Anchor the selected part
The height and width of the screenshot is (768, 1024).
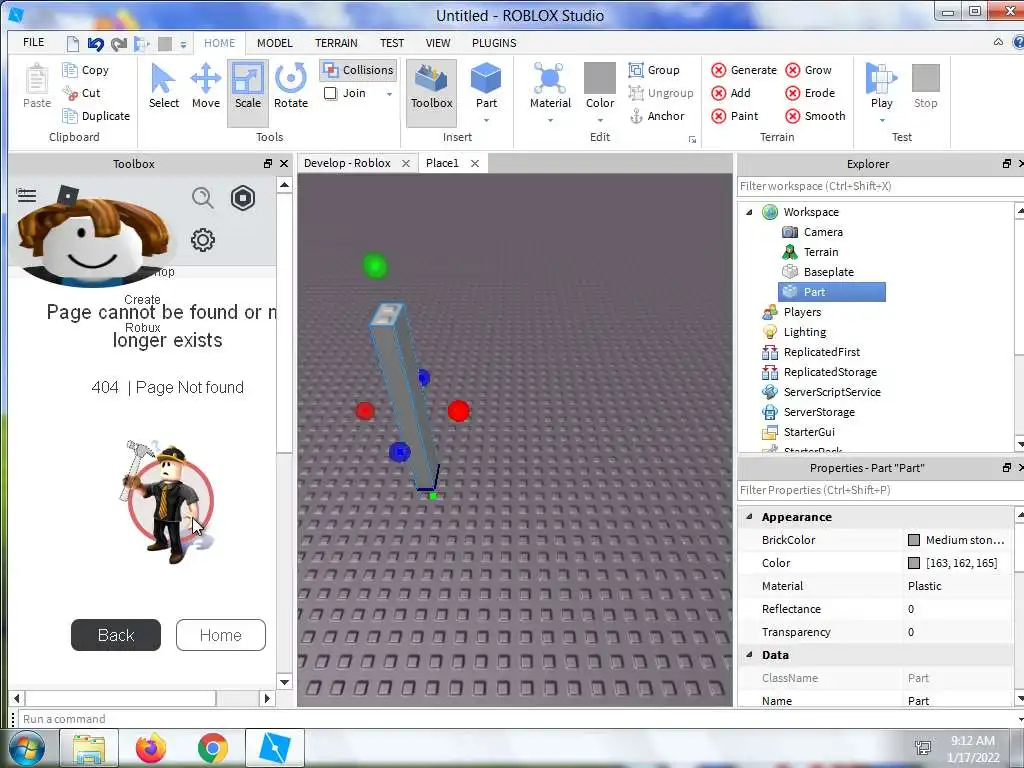(657, 116)
